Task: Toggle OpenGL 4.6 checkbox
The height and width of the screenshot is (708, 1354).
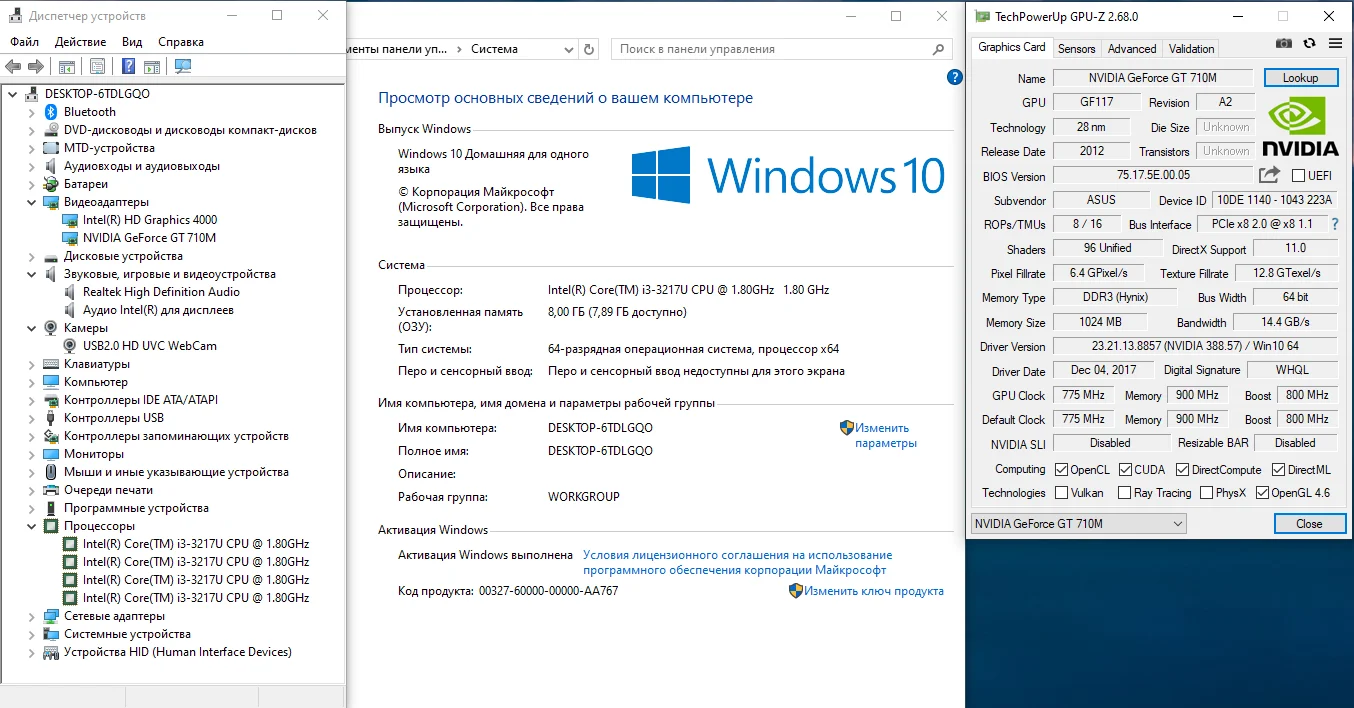Action: (1262, 493)
